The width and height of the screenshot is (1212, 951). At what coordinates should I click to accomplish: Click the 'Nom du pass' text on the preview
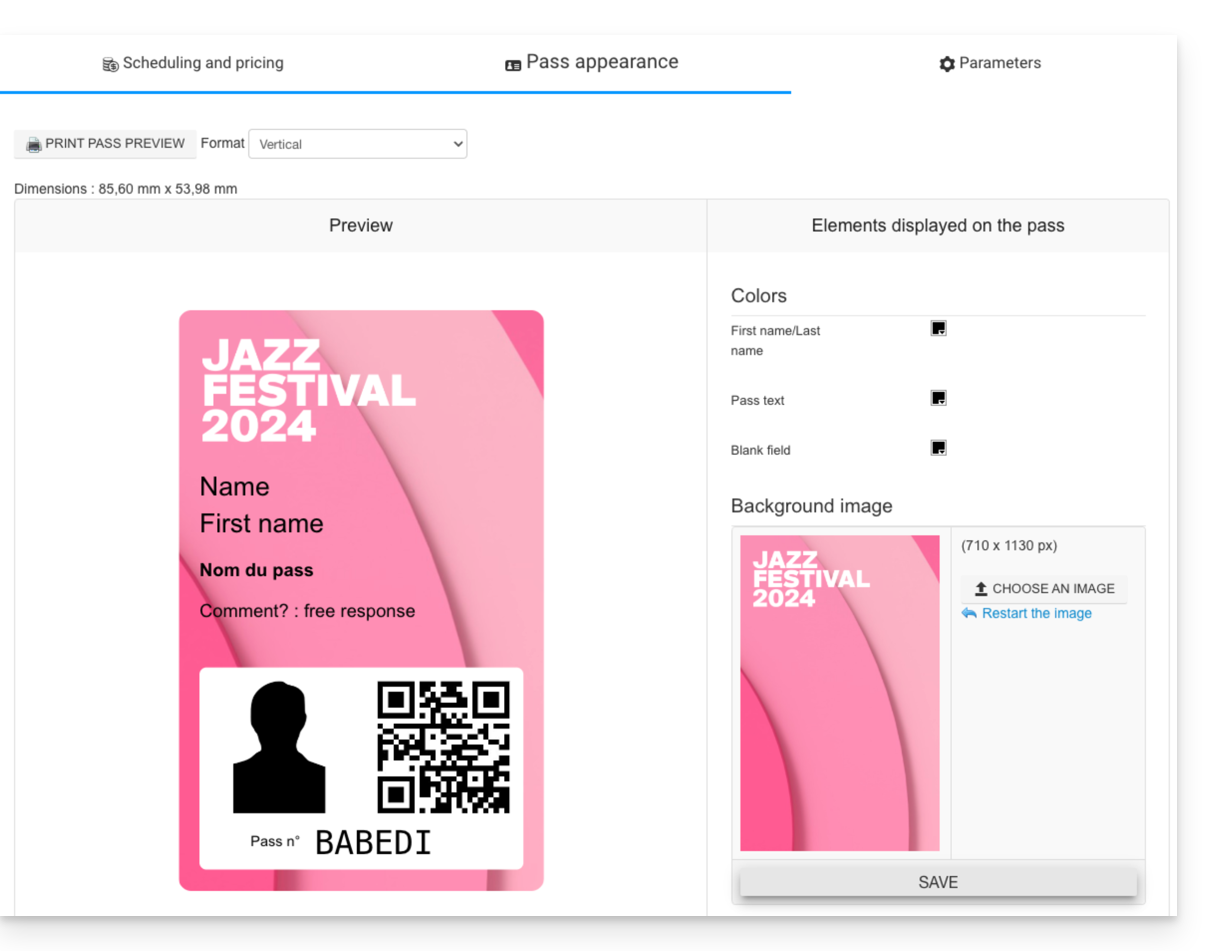256,570
